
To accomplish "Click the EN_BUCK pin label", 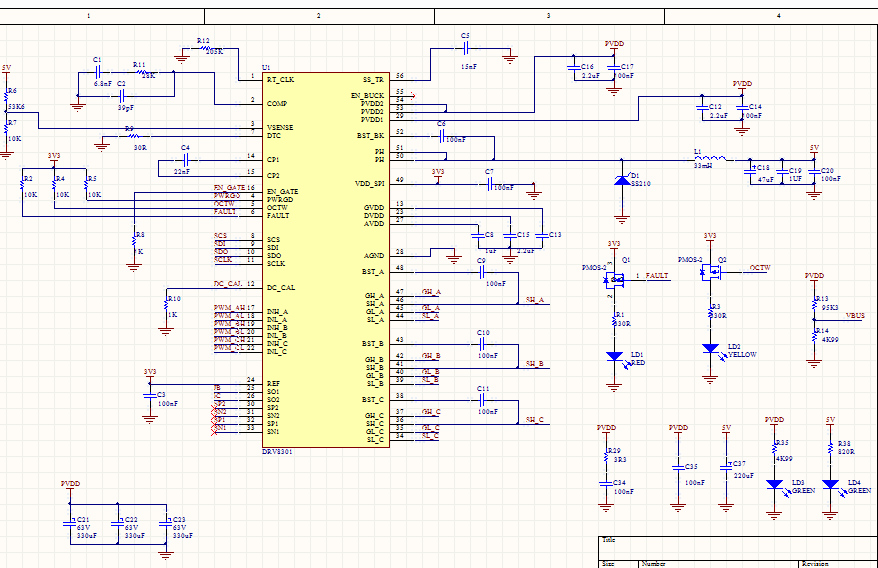I will tap(368, 96).
